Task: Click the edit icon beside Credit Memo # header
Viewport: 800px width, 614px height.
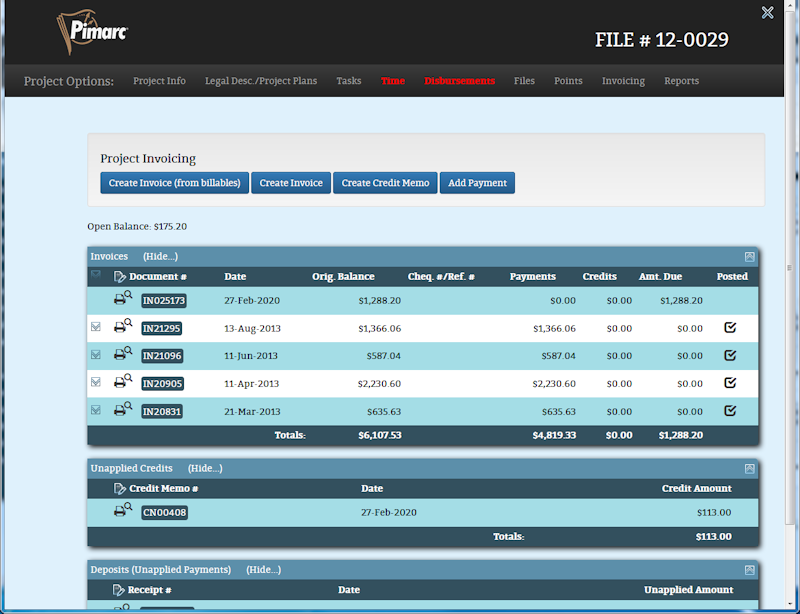Action: click(119, 488)
